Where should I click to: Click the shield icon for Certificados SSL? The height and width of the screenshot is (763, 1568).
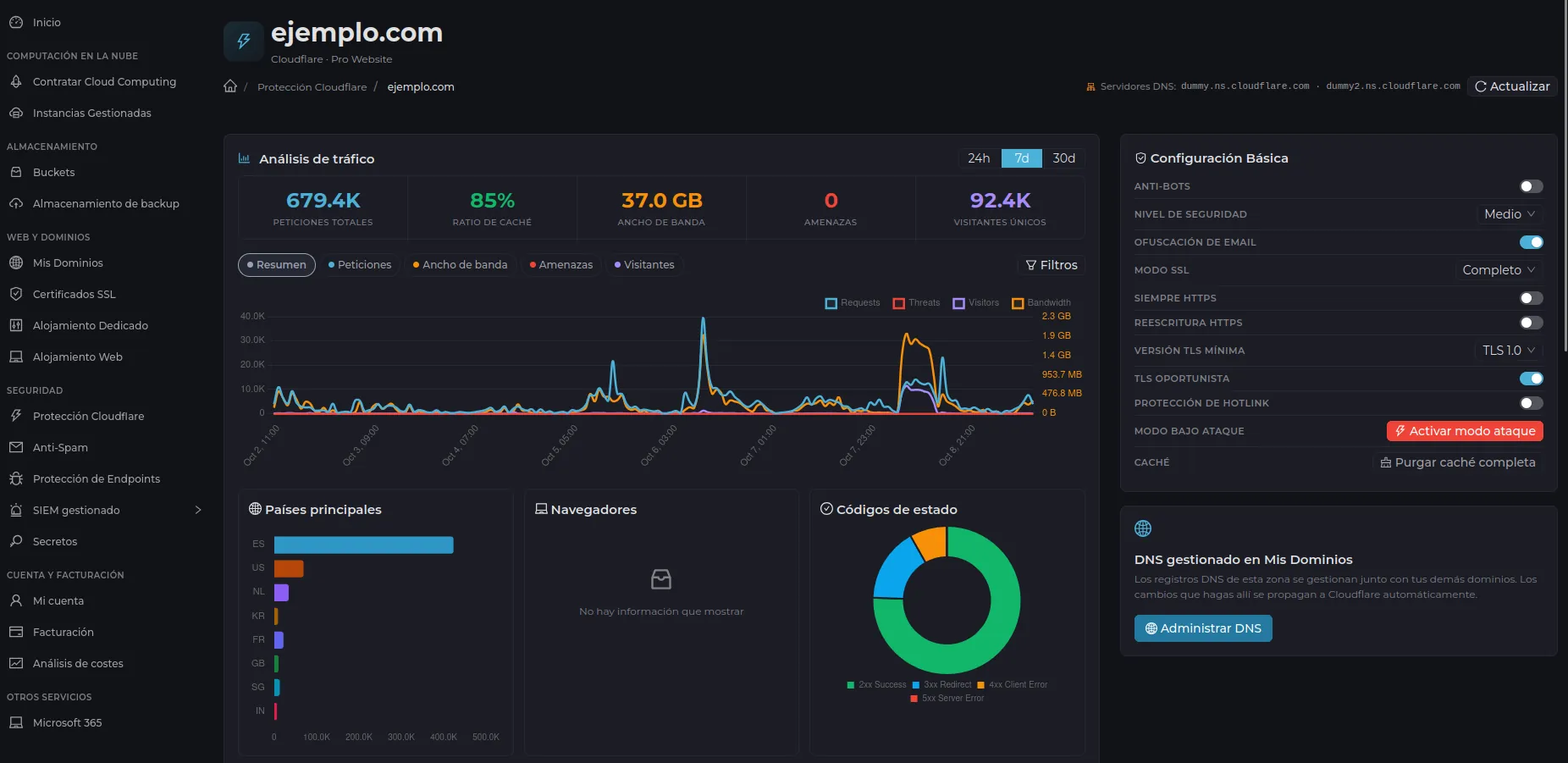point(16,295)
